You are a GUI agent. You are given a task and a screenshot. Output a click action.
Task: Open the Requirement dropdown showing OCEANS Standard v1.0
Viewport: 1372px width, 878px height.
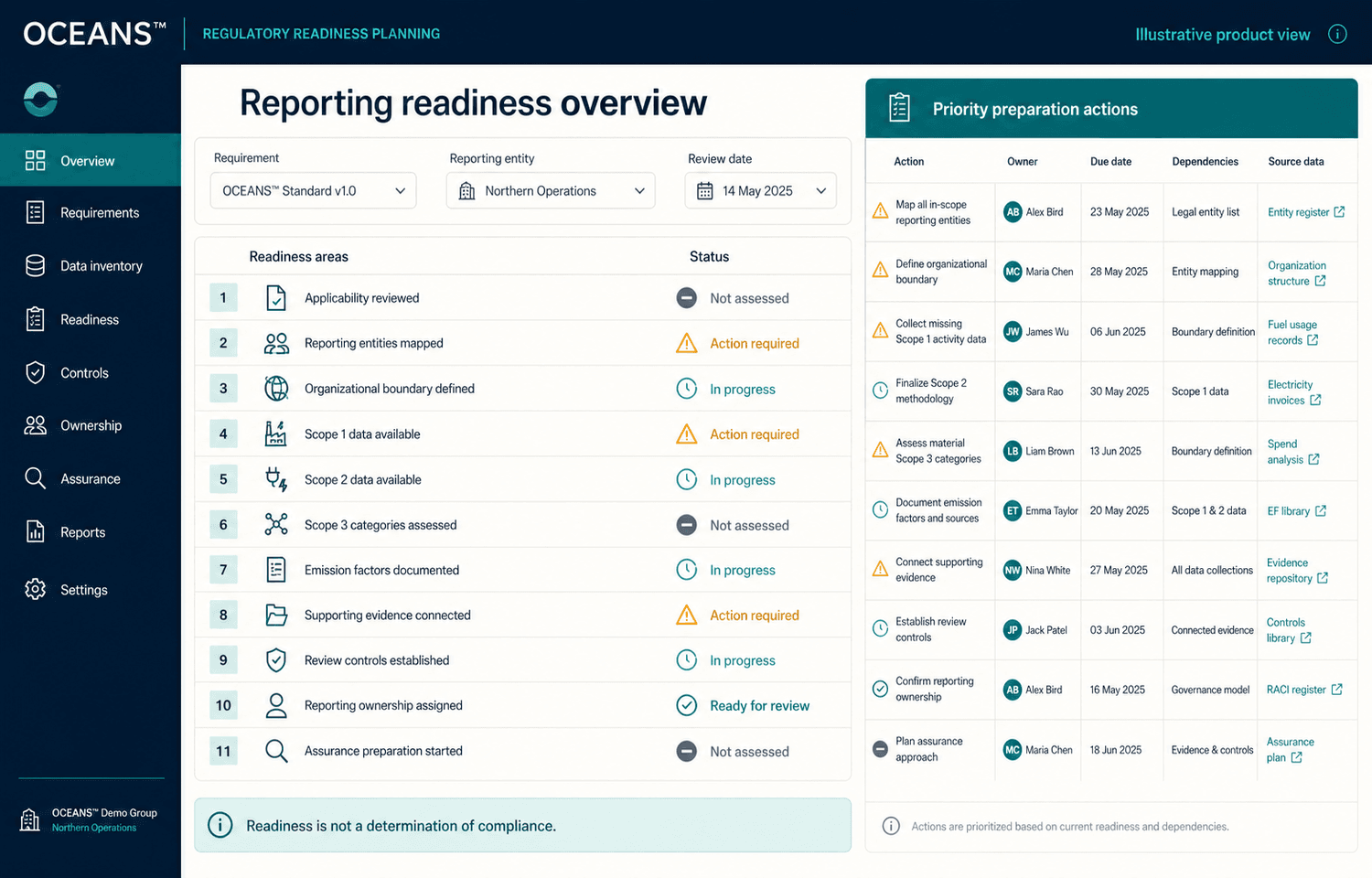pyautogui.click(x=313, y=190)
